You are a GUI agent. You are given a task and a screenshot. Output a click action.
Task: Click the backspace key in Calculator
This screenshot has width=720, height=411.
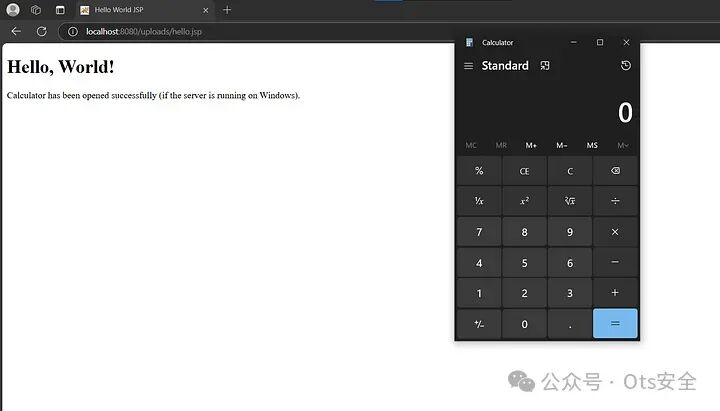(615, 171)
